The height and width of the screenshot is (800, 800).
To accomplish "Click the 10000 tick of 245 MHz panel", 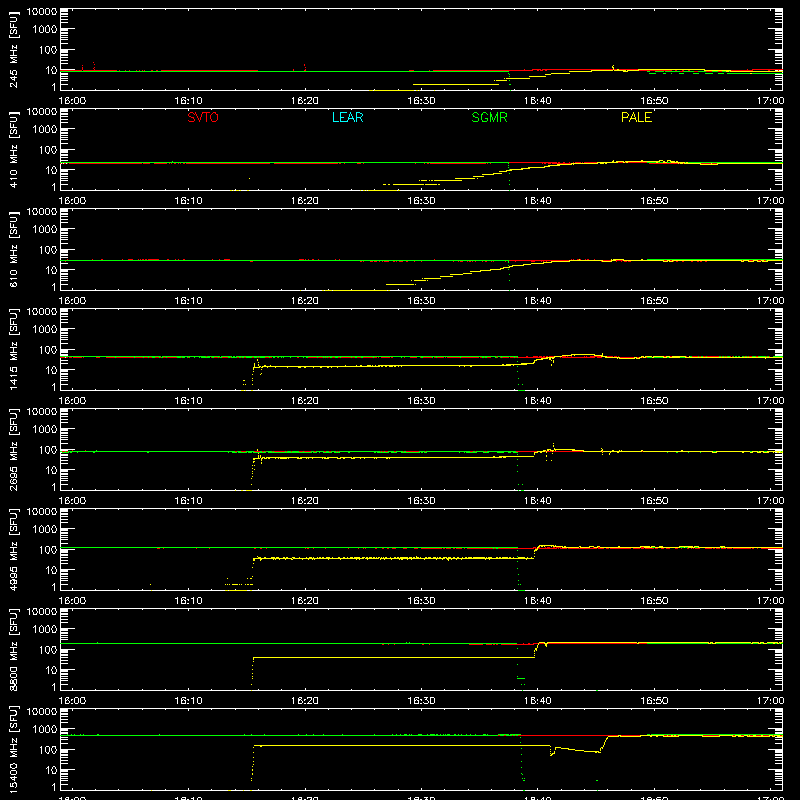I will (x=42, y=12).
